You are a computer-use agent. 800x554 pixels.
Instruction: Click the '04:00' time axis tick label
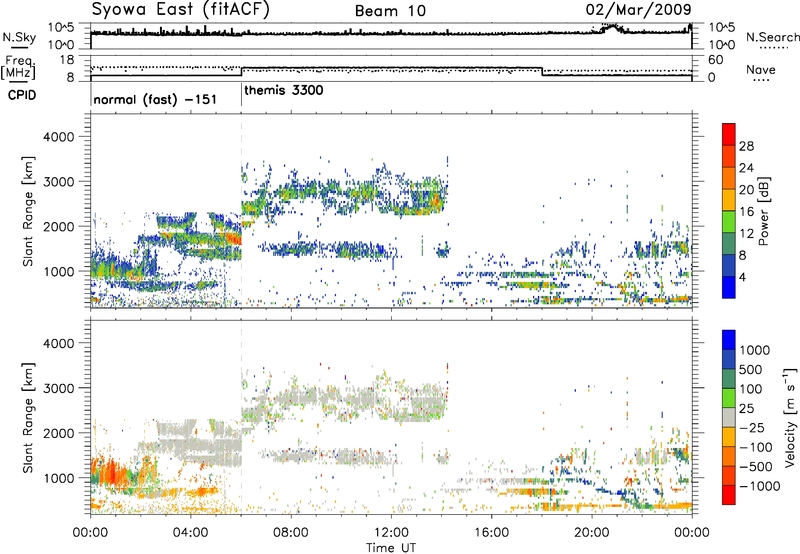pyautogui.click(x=190, y=533)
